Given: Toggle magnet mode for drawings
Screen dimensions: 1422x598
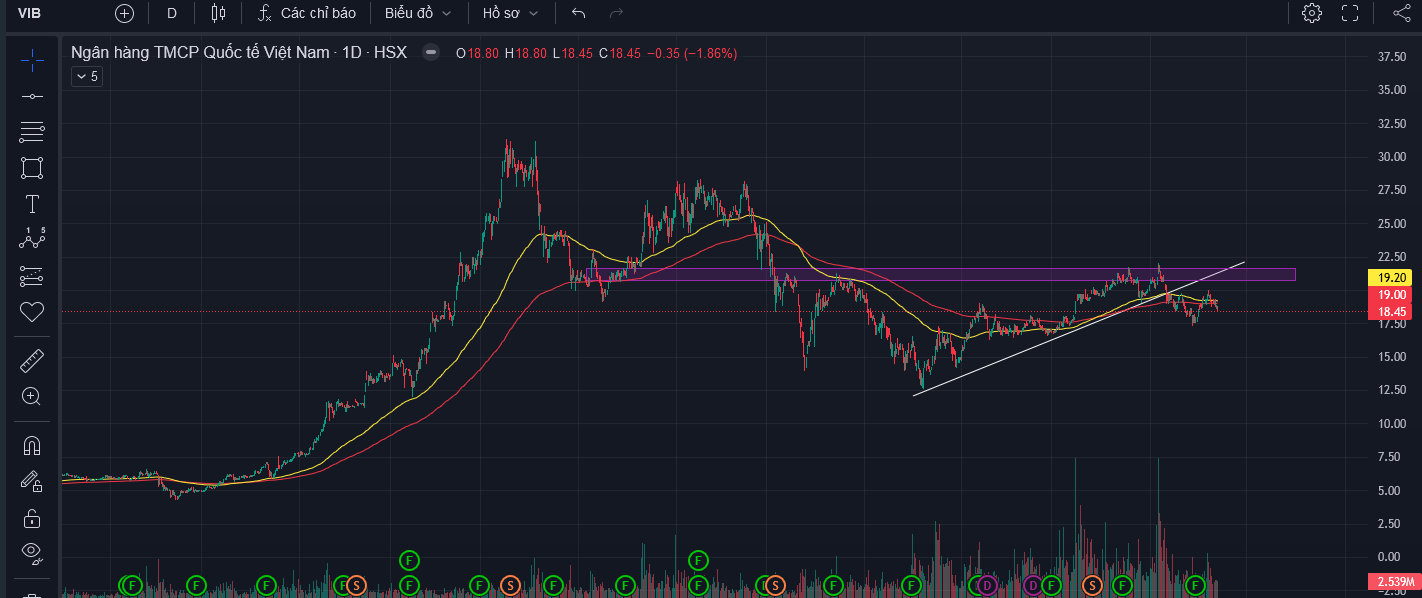Looking at the screenshot, I should (x=32, y=445).
